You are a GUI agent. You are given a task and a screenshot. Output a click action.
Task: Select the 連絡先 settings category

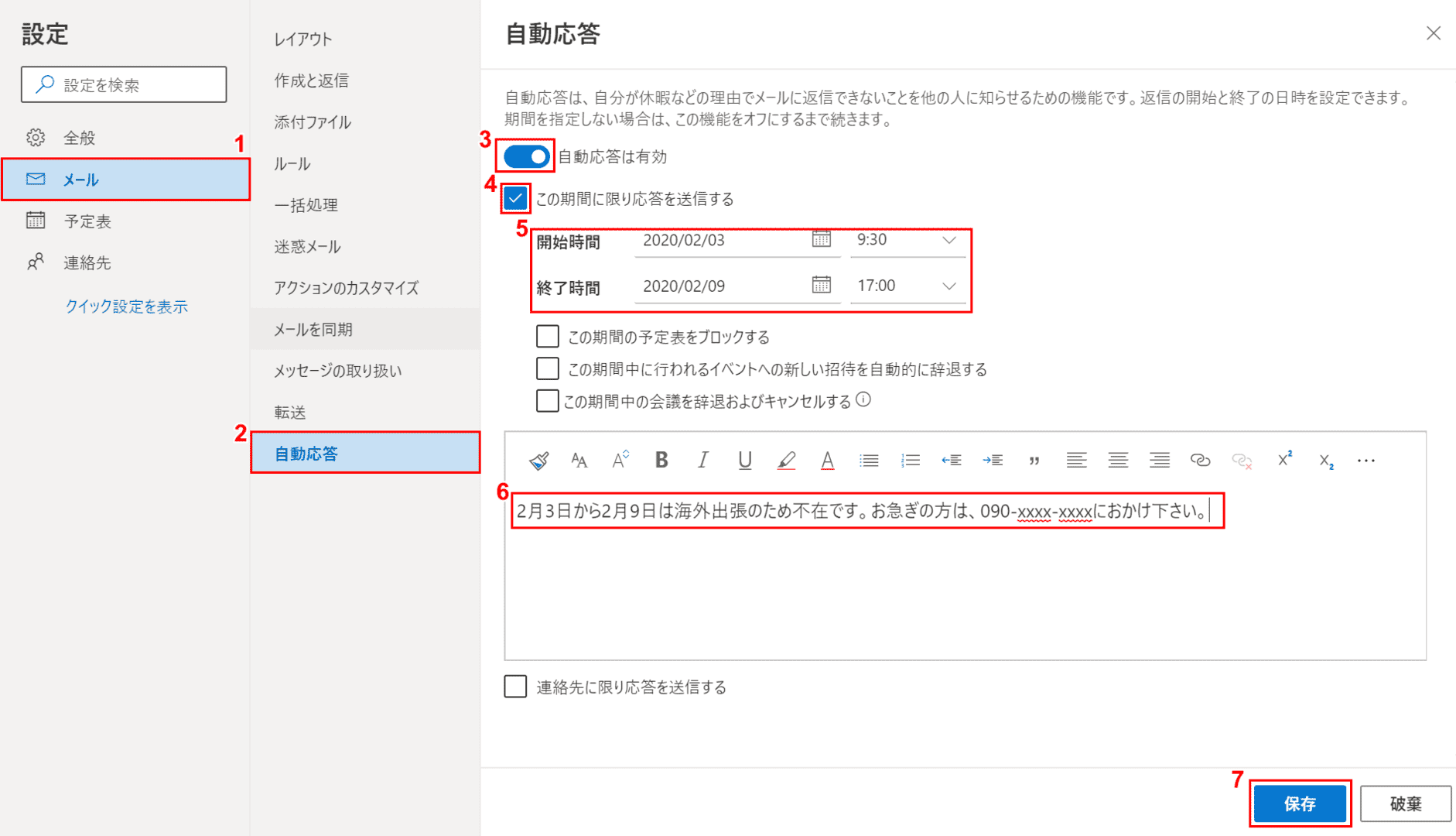[x=125, y=263]
